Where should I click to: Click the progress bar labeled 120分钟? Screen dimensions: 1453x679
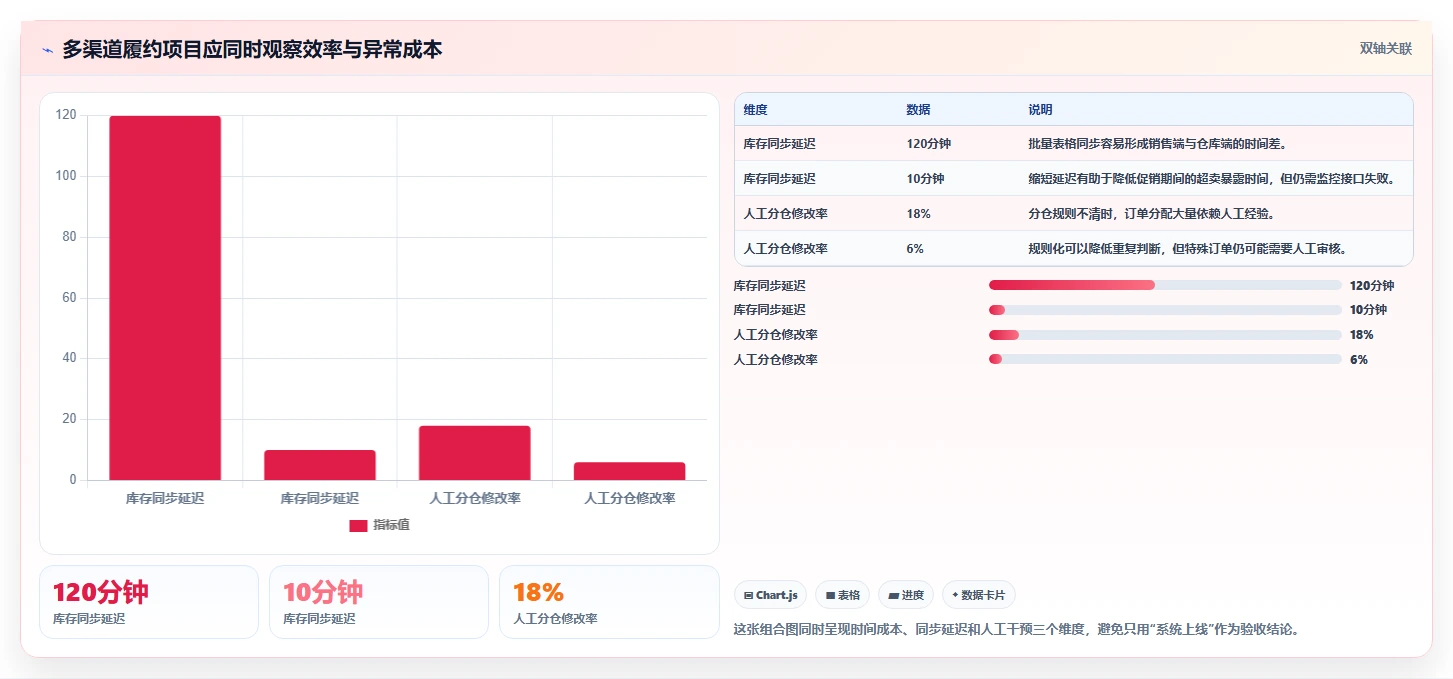(x=1165, y=285)
